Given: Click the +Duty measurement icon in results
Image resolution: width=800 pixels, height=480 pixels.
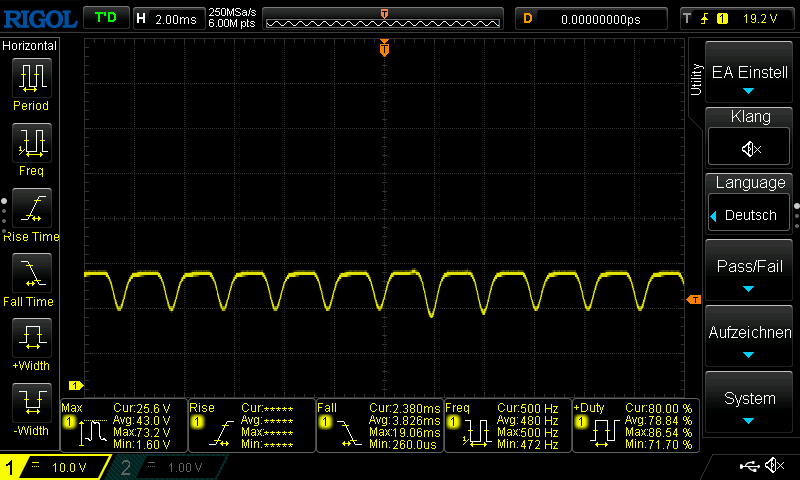Looking at the screenshot, I should 605,433.
